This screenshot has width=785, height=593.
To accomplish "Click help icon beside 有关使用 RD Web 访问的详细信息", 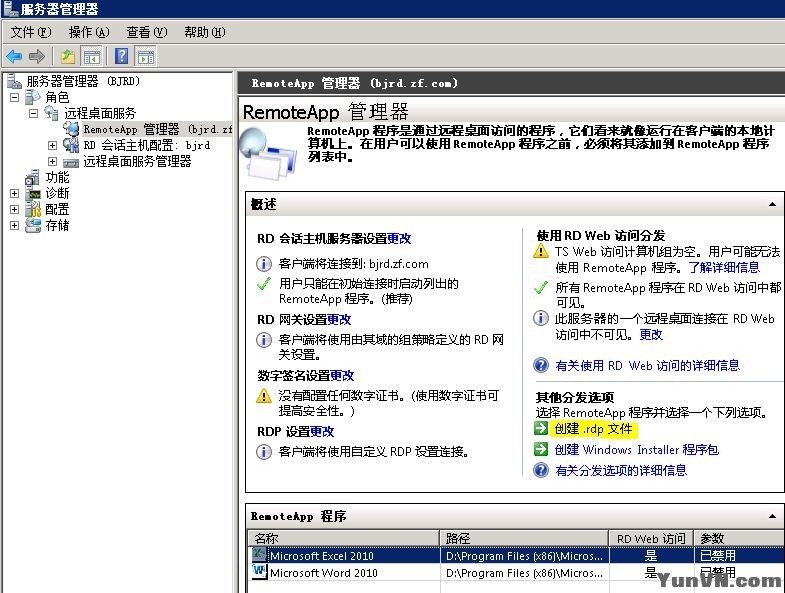I will coord(541,365).
